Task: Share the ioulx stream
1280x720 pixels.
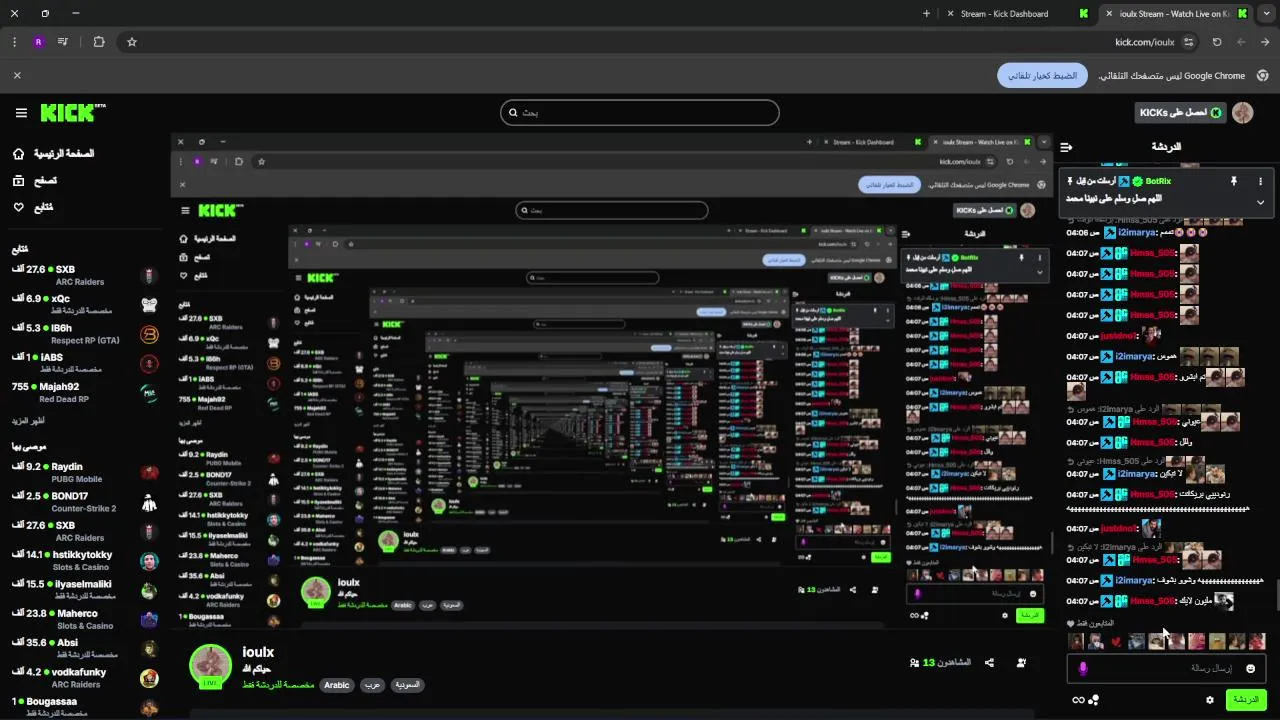Action: point(989,663)
